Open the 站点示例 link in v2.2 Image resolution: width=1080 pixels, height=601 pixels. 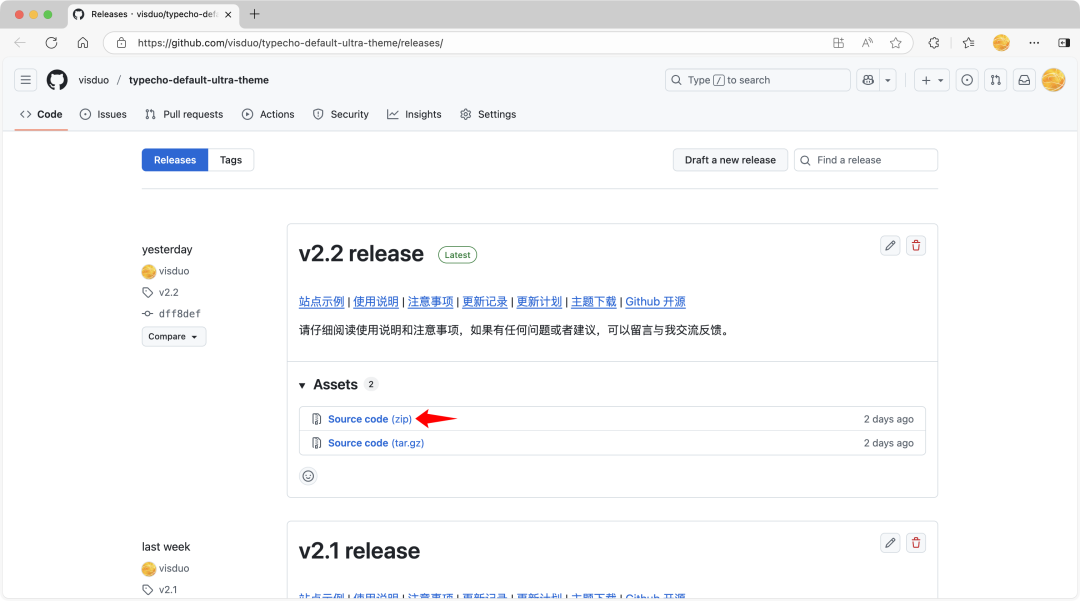click(322, 302)
